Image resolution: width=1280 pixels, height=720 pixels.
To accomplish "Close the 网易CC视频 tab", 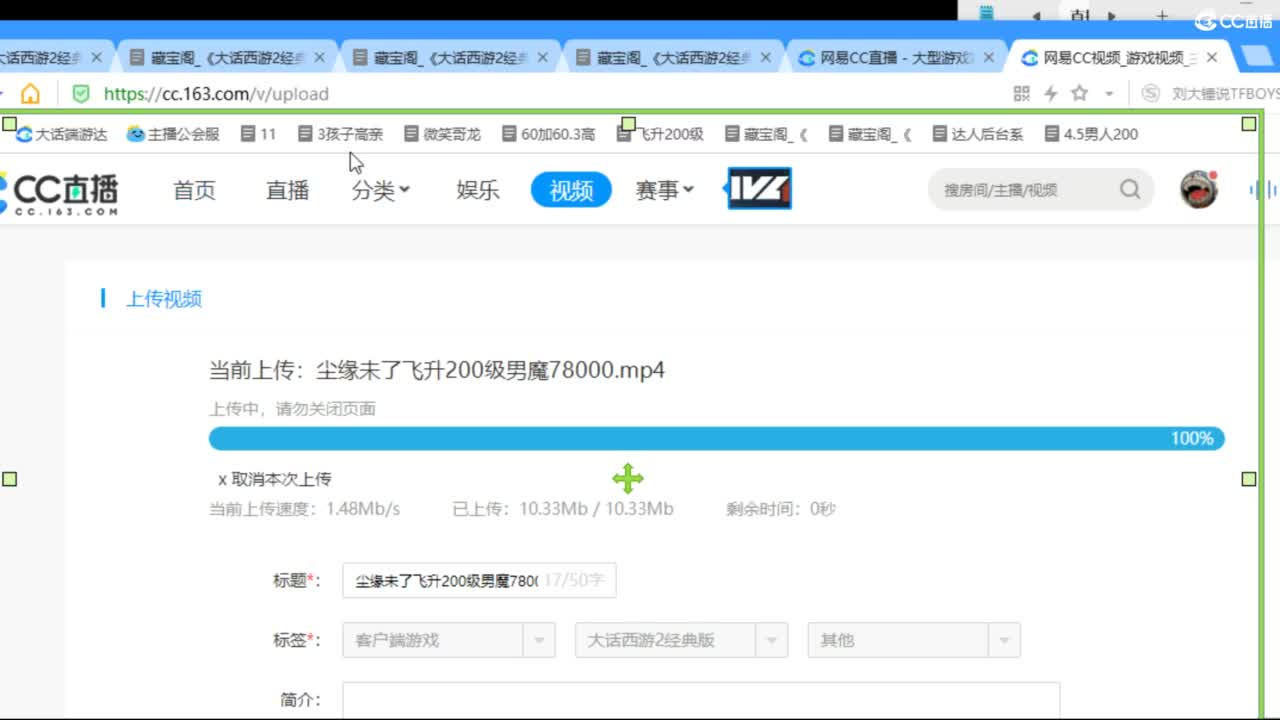I will pos(1211,58).
